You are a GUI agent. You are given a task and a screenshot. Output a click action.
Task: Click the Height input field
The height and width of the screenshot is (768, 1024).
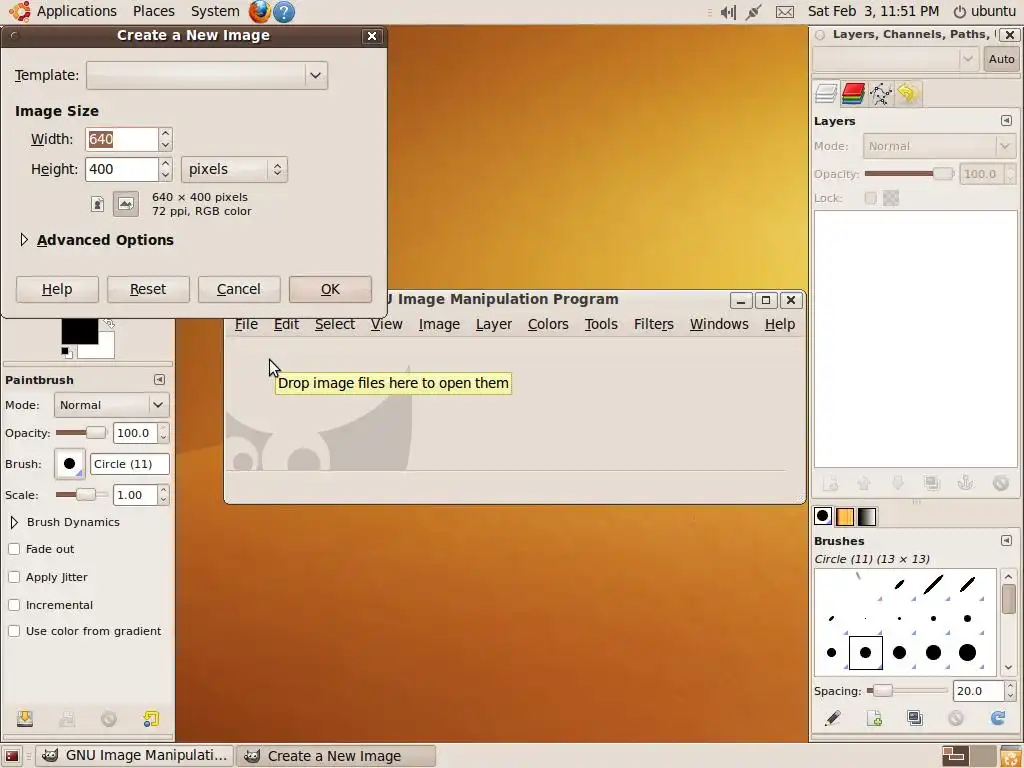coord(121,169)
